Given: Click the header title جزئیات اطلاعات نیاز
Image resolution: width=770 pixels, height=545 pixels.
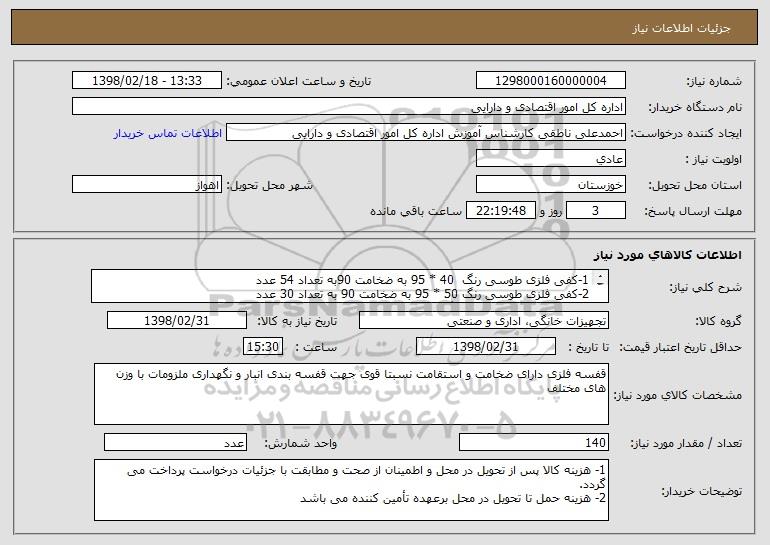Looking at the screenshot, I should point(681,28).
